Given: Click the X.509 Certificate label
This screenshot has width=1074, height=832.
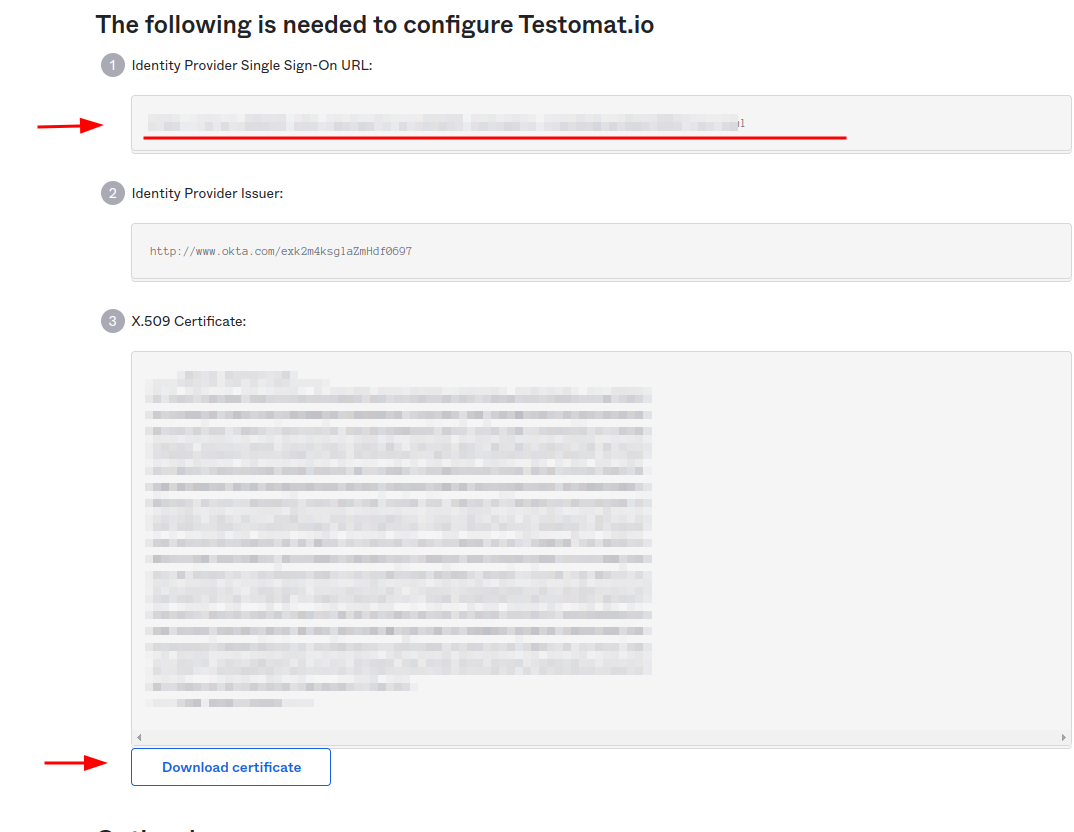Looking at the screenshot, I should [x=188, y=321].
